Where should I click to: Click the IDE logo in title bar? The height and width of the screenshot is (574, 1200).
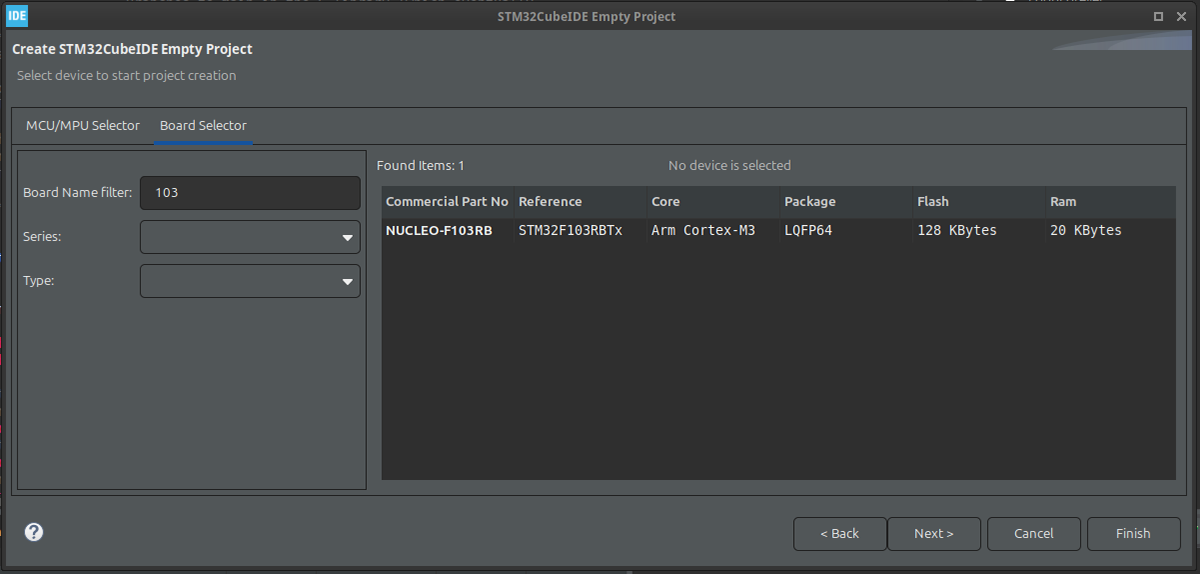click(17, 16)
